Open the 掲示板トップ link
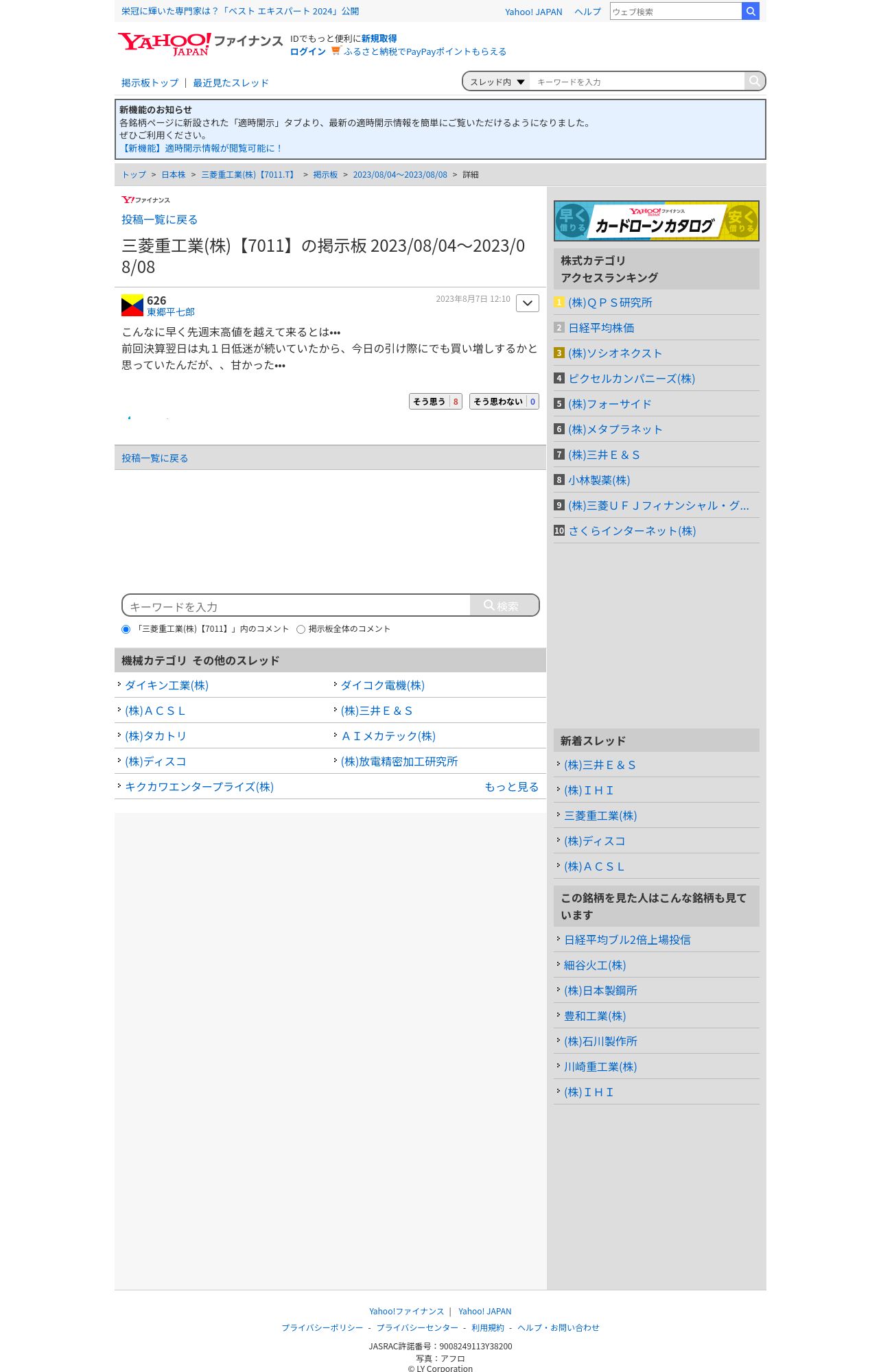Viewport: 881px width, 1372px height. click(x=150, y=83)
